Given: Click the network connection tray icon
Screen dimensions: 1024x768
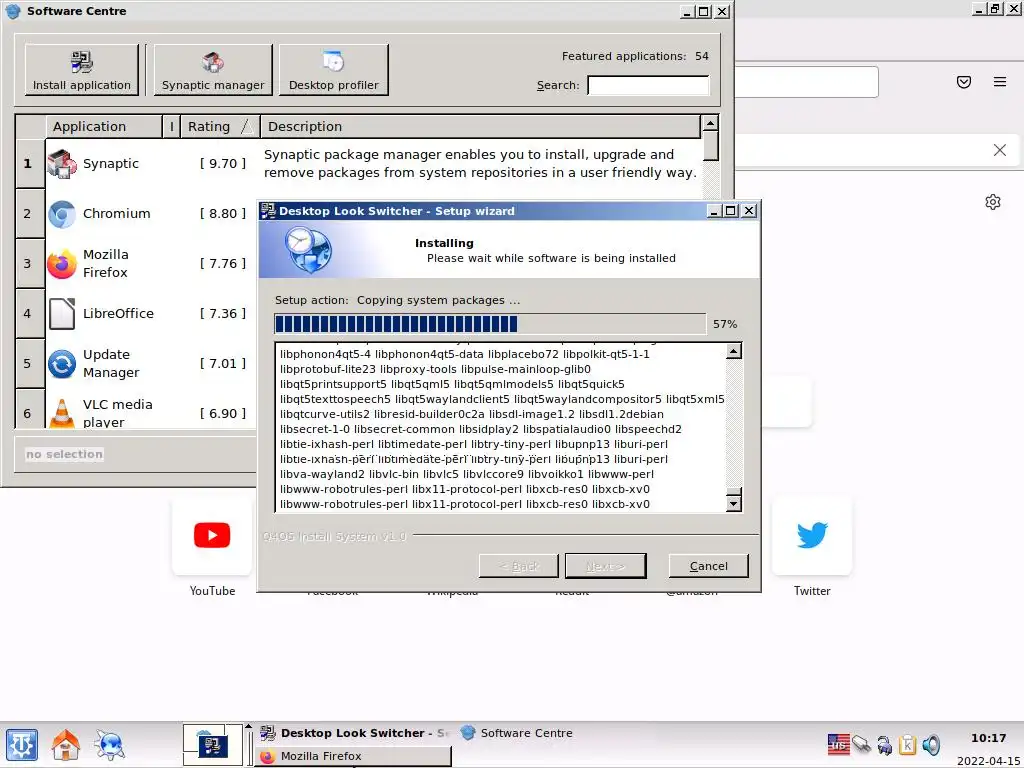Looking at the screenshot, I should (861, 744).
